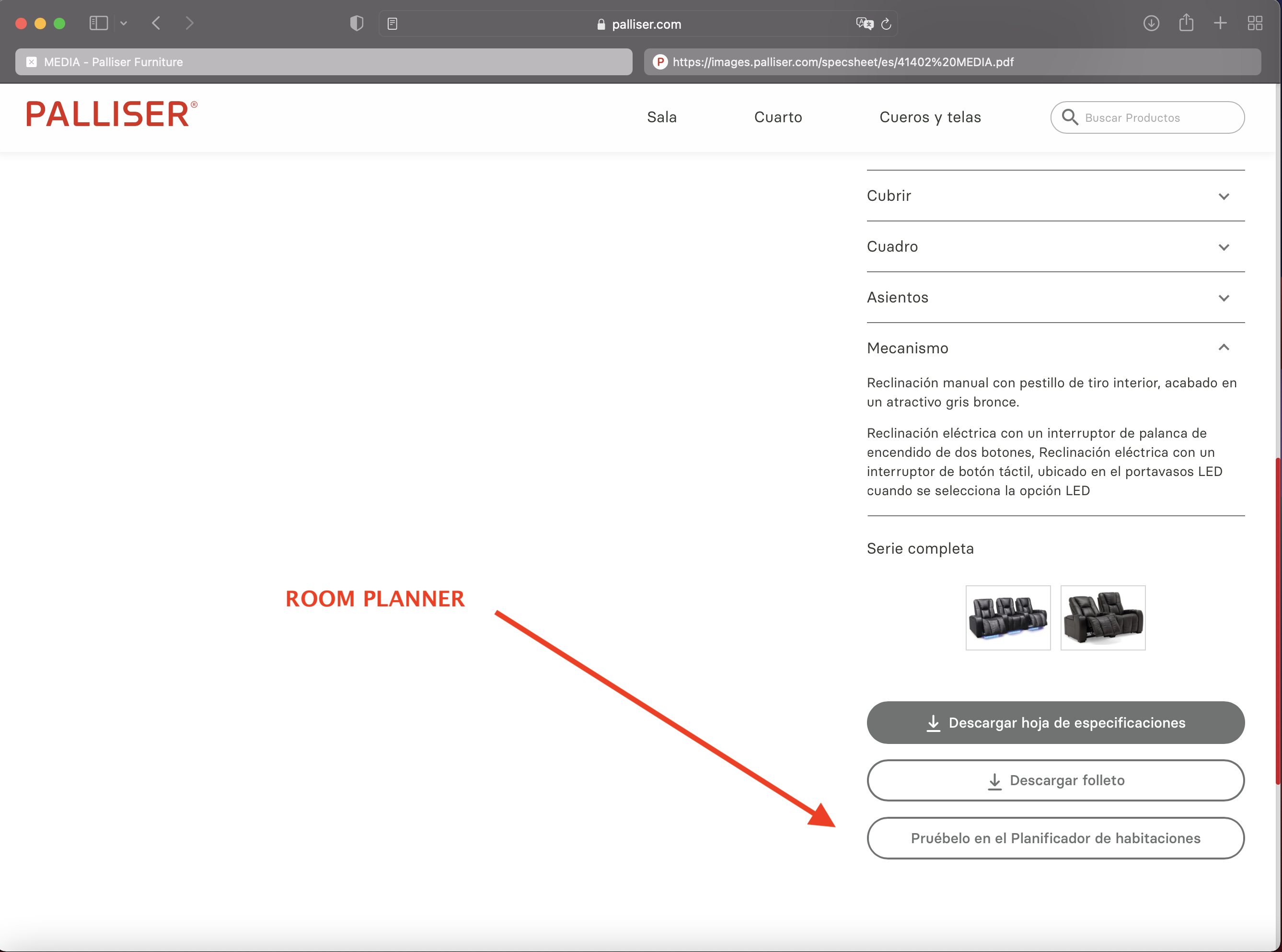Screen dimensions: 1282x952
Task: Open the page translate icon
Action: click(864, 23)
